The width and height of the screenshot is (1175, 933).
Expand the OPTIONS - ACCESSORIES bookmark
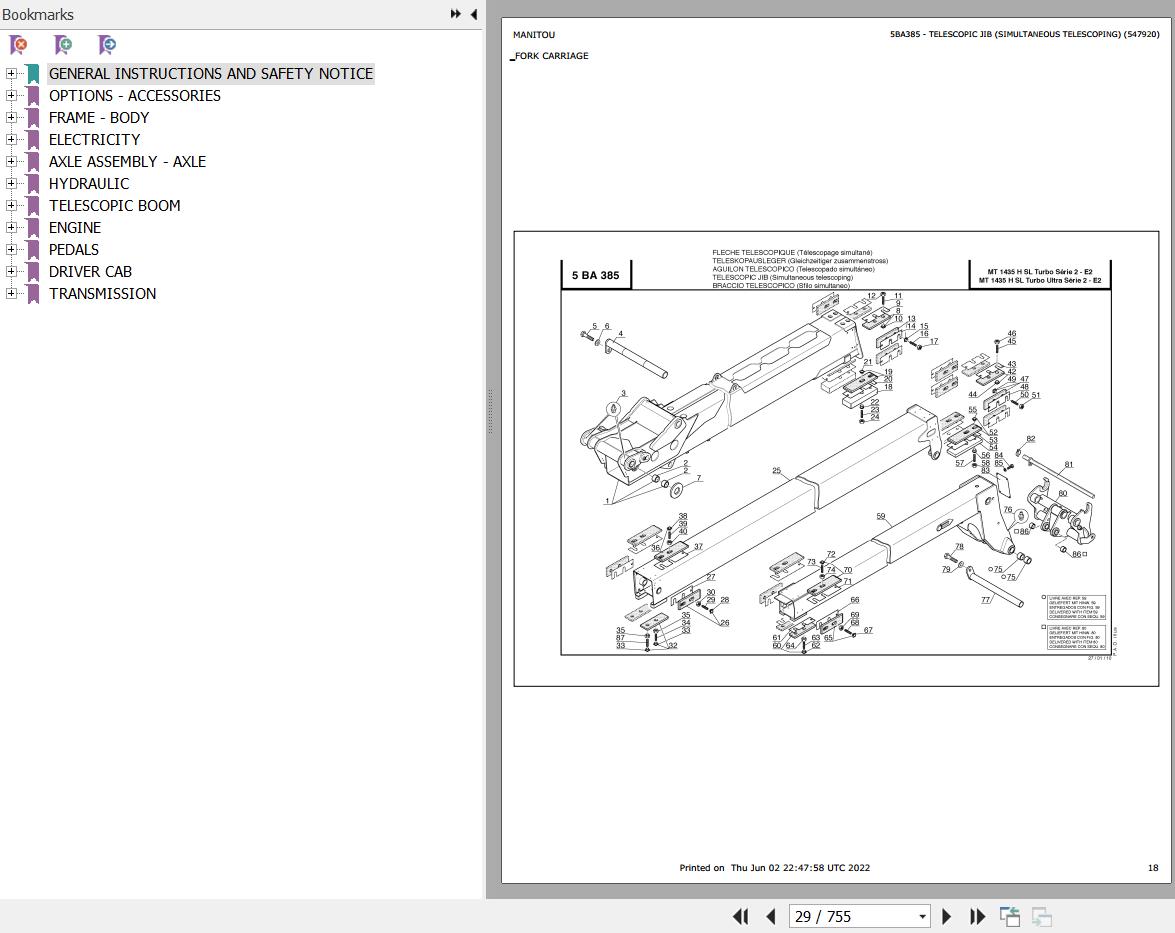10,96
